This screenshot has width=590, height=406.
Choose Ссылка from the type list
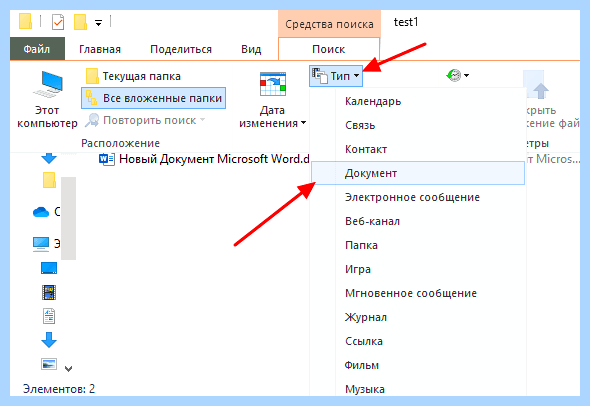(417, 341)
